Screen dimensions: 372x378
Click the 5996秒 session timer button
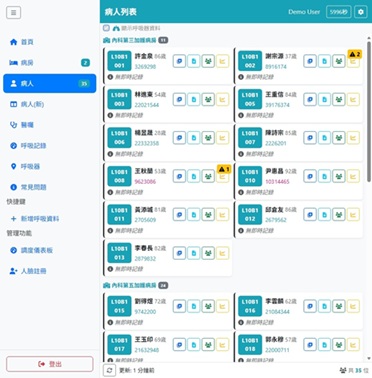coord(338,12)
